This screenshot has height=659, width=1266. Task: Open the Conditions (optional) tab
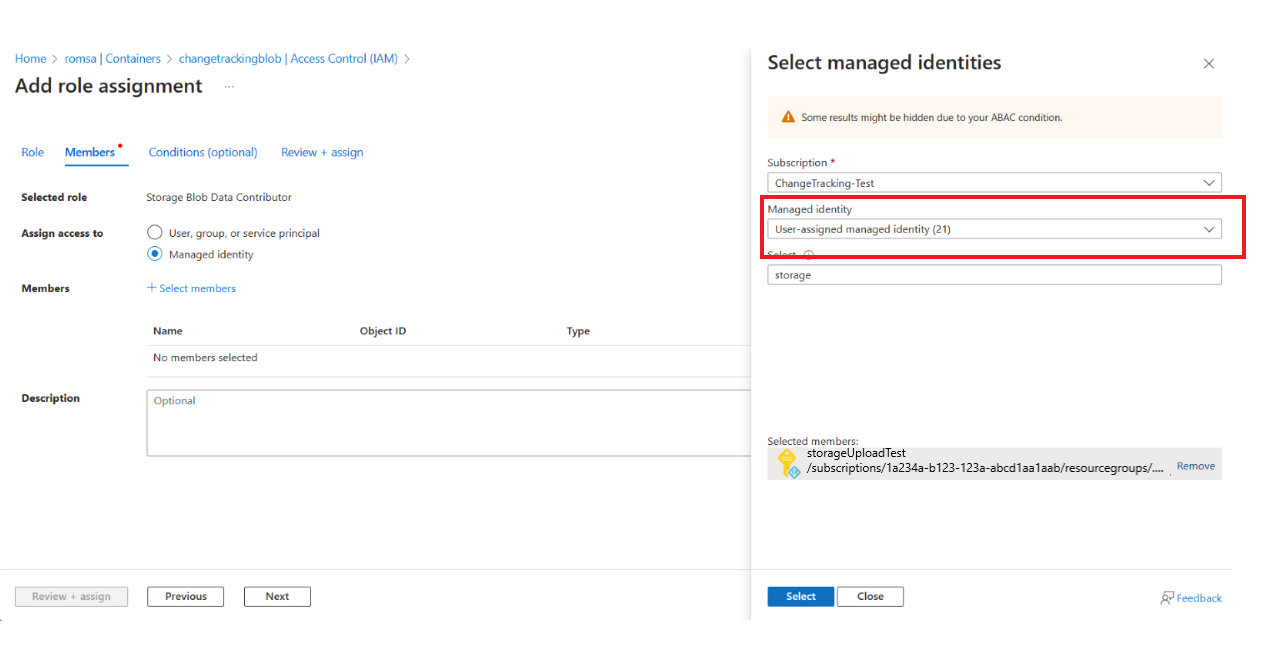[x=203, y=152]
